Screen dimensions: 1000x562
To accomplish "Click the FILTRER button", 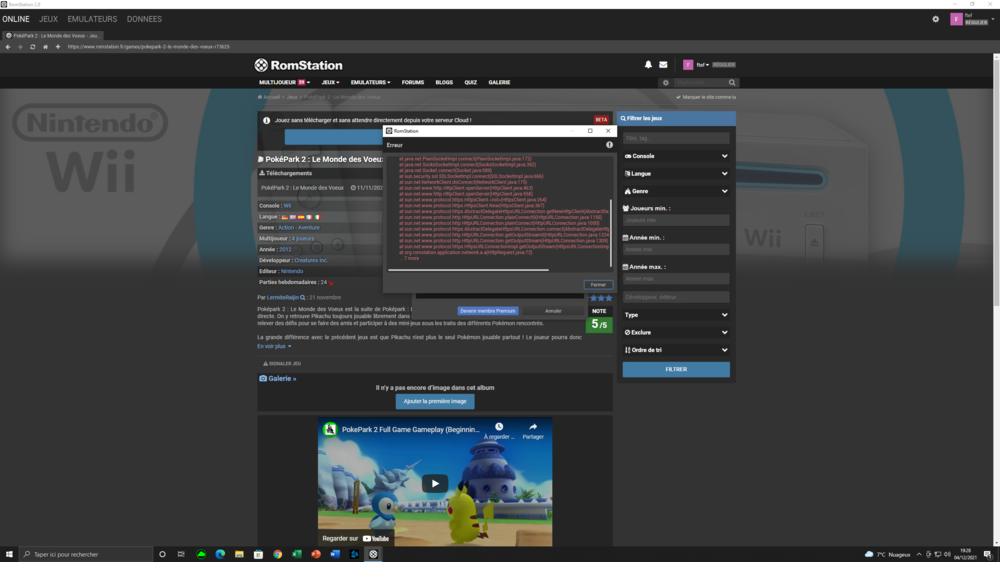I will pyautogui.click(x=676, y=369).
